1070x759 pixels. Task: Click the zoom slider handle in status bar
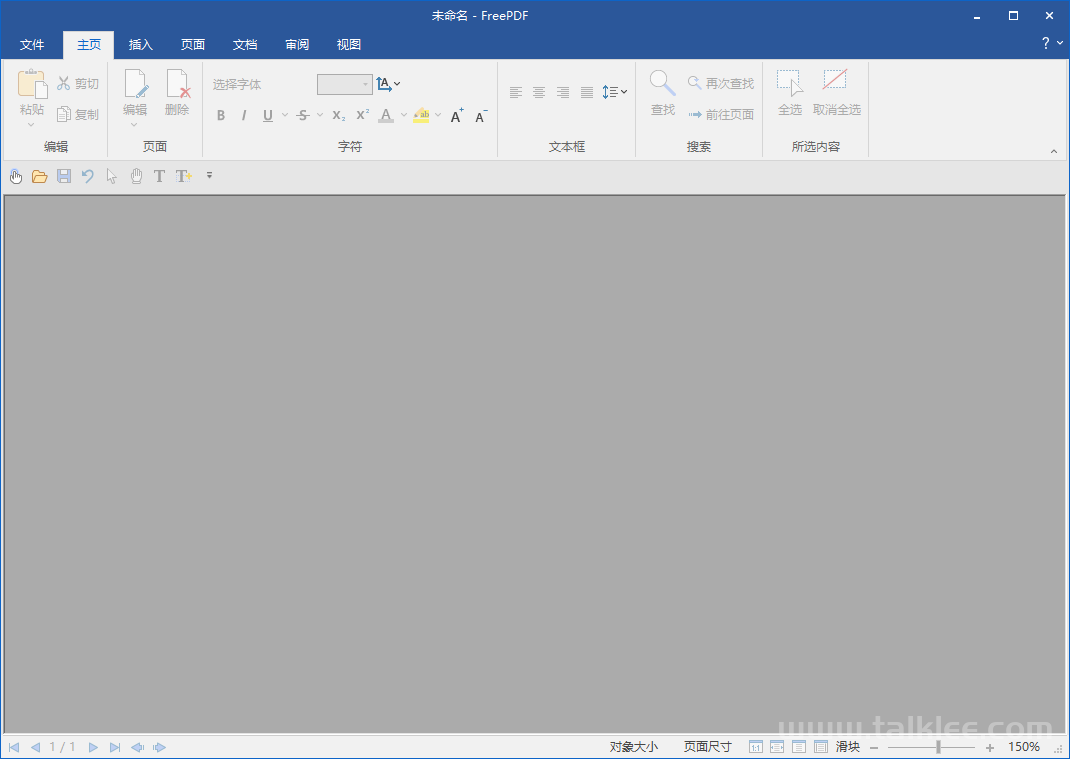pyautogui.click(x=938, y=747)
